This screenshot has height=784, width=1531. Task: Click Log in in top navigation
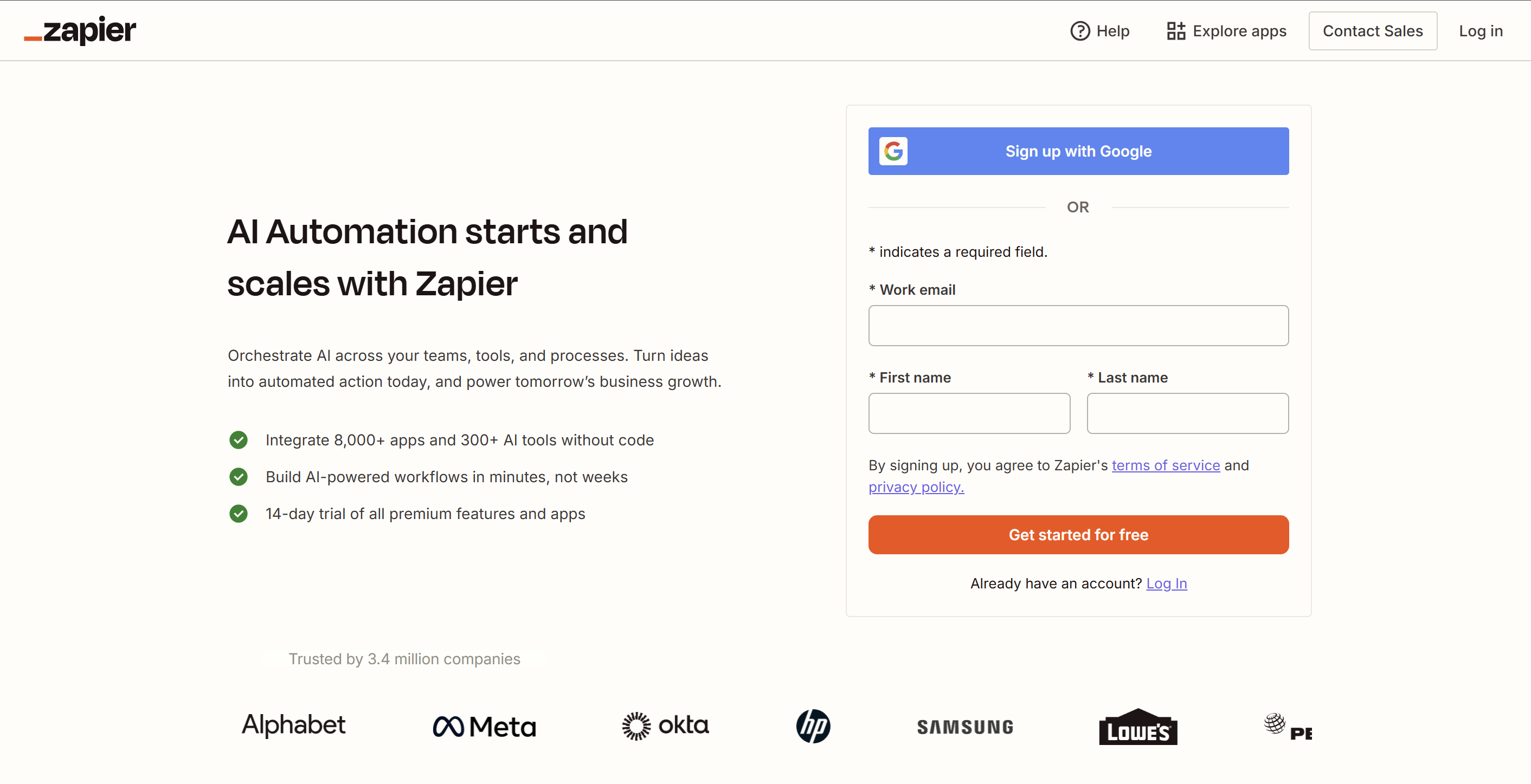coord(1480,31)
